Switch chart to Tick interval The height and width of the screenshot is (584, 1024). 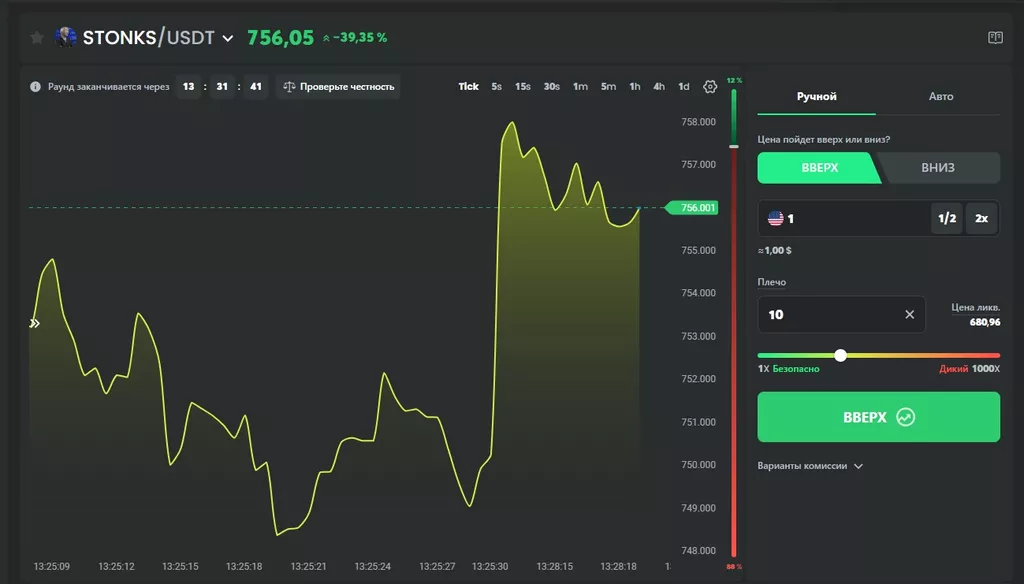point(468,87)
